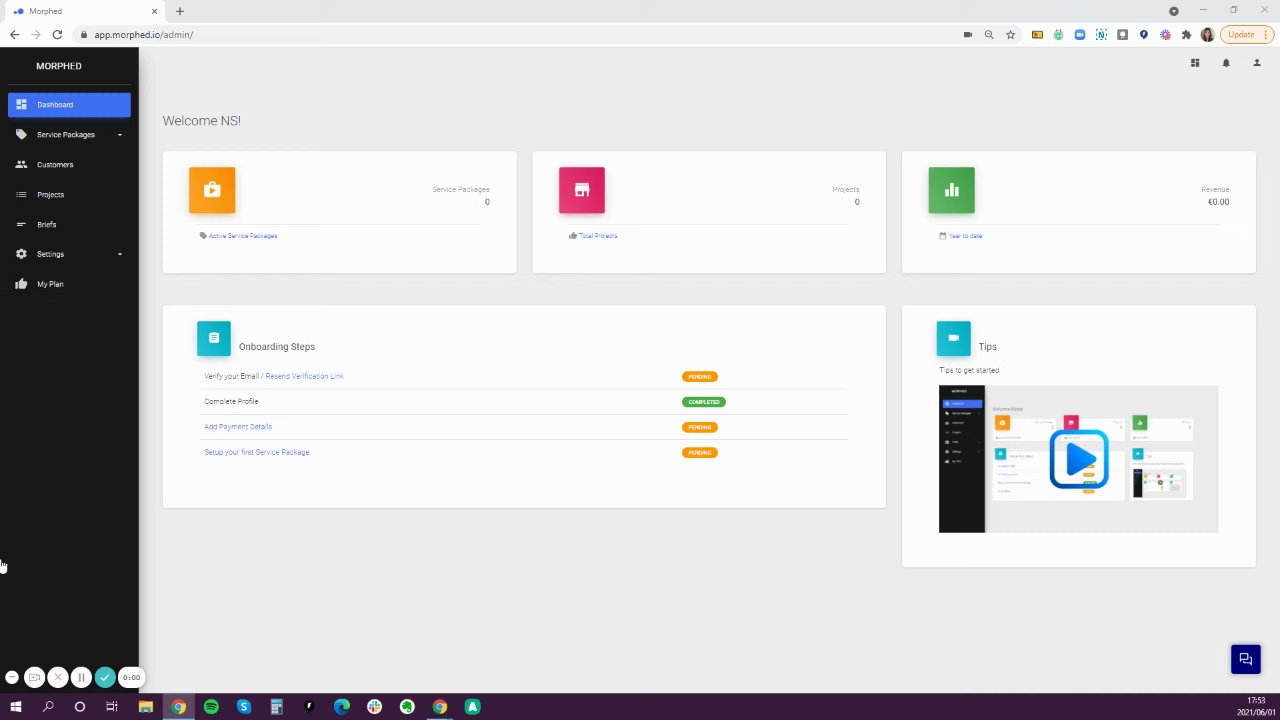Open the Zoom extension icon

tap(1080, 34)
